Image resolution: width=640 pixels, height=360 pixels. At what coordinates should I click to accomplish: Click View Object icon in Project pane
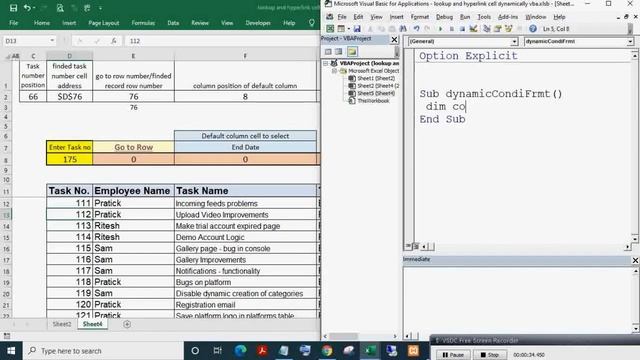point(339,51)
